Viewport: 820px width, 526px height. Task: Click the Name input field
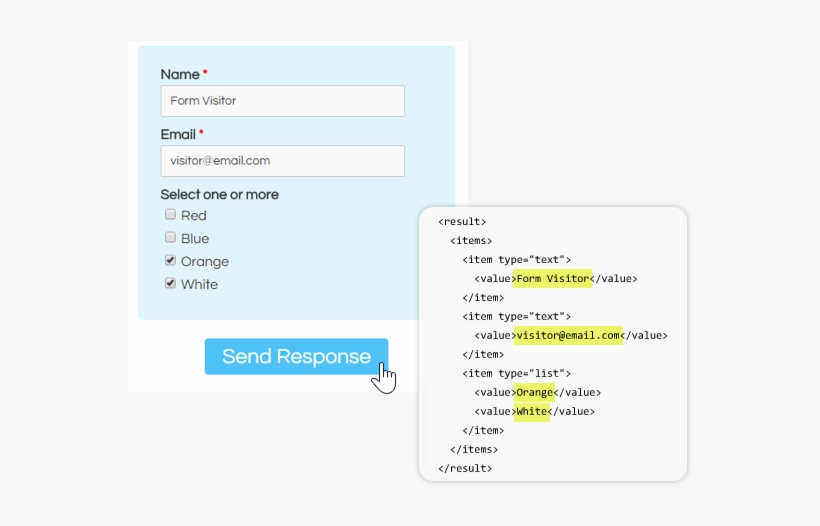coord(282,101)
